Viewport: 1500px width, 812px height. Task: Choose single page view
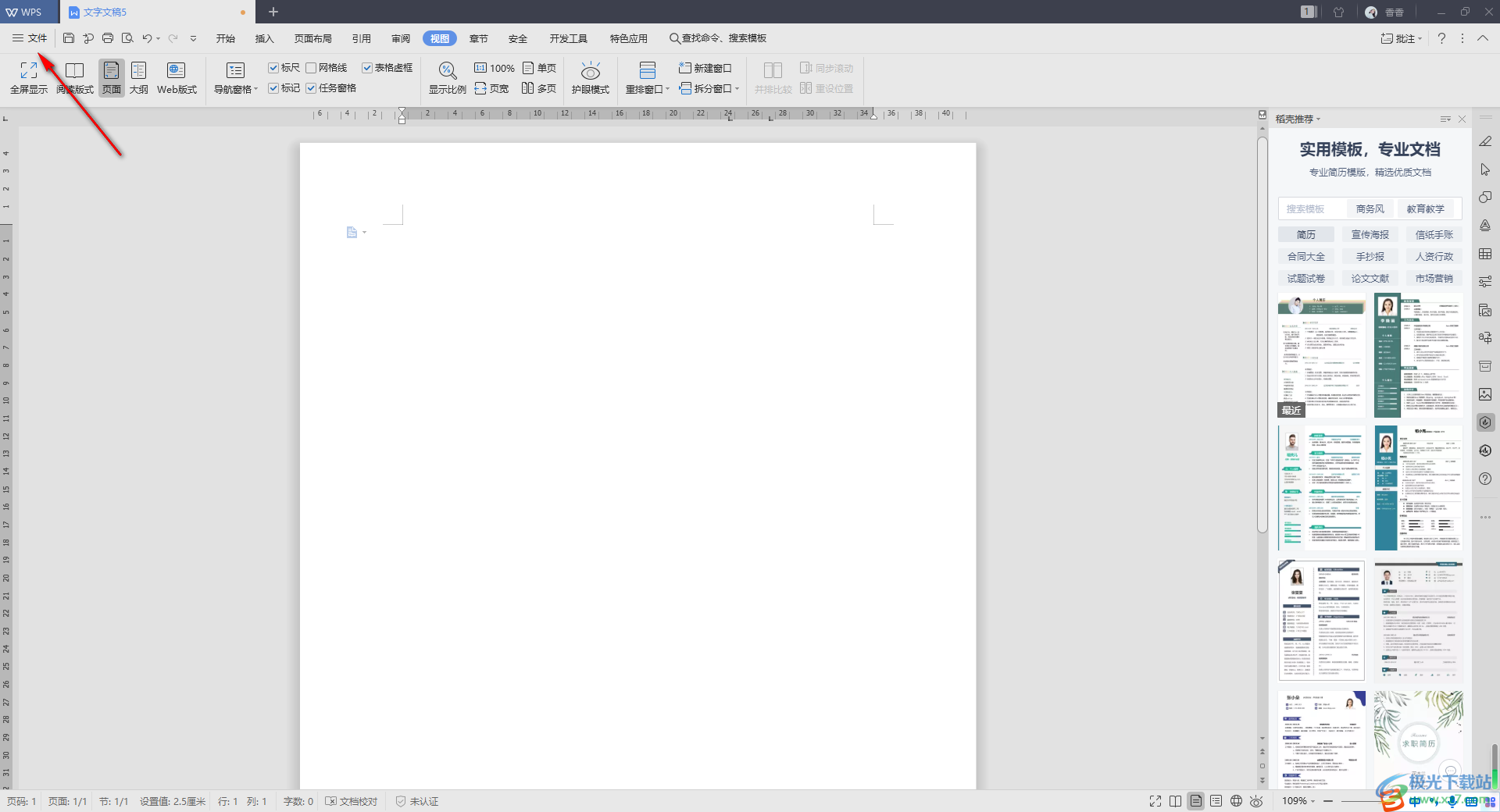(x=539, y=69)
